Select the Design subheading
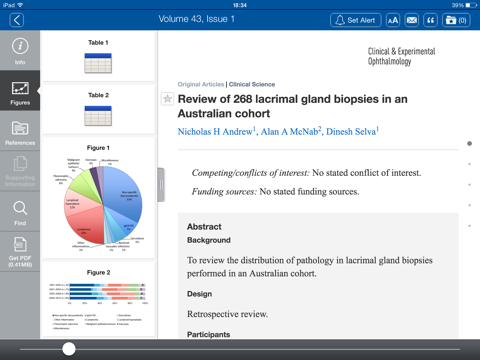 click(199, 294)
